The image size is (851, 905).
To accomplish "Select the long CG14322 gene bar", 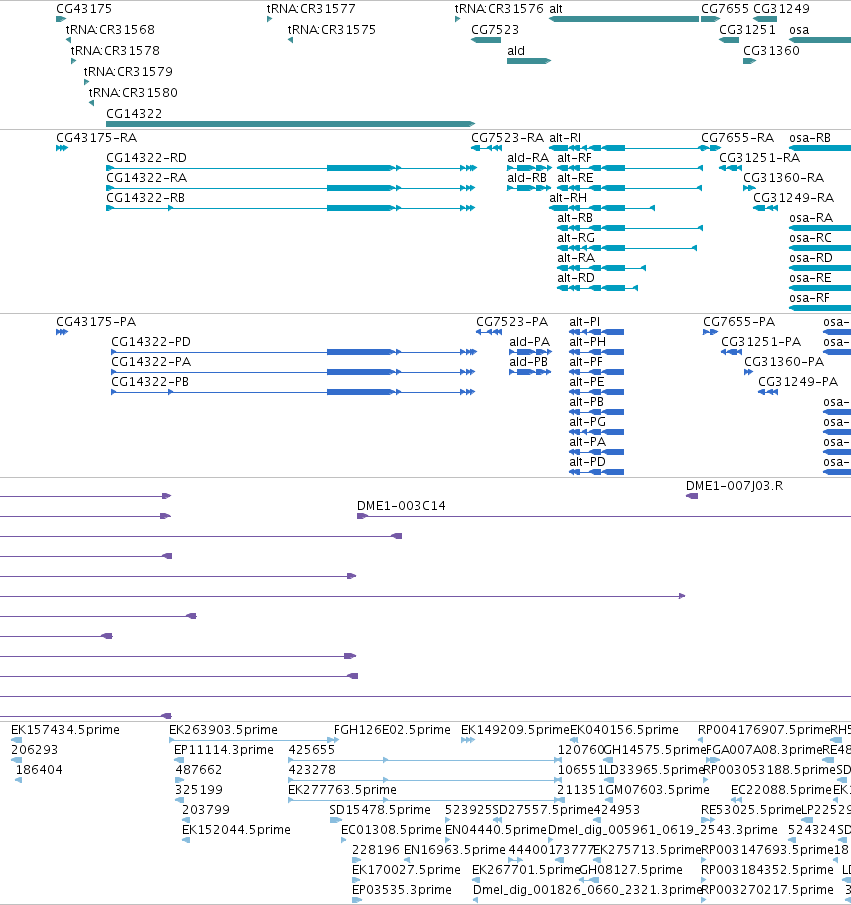I will click(290, 124).
